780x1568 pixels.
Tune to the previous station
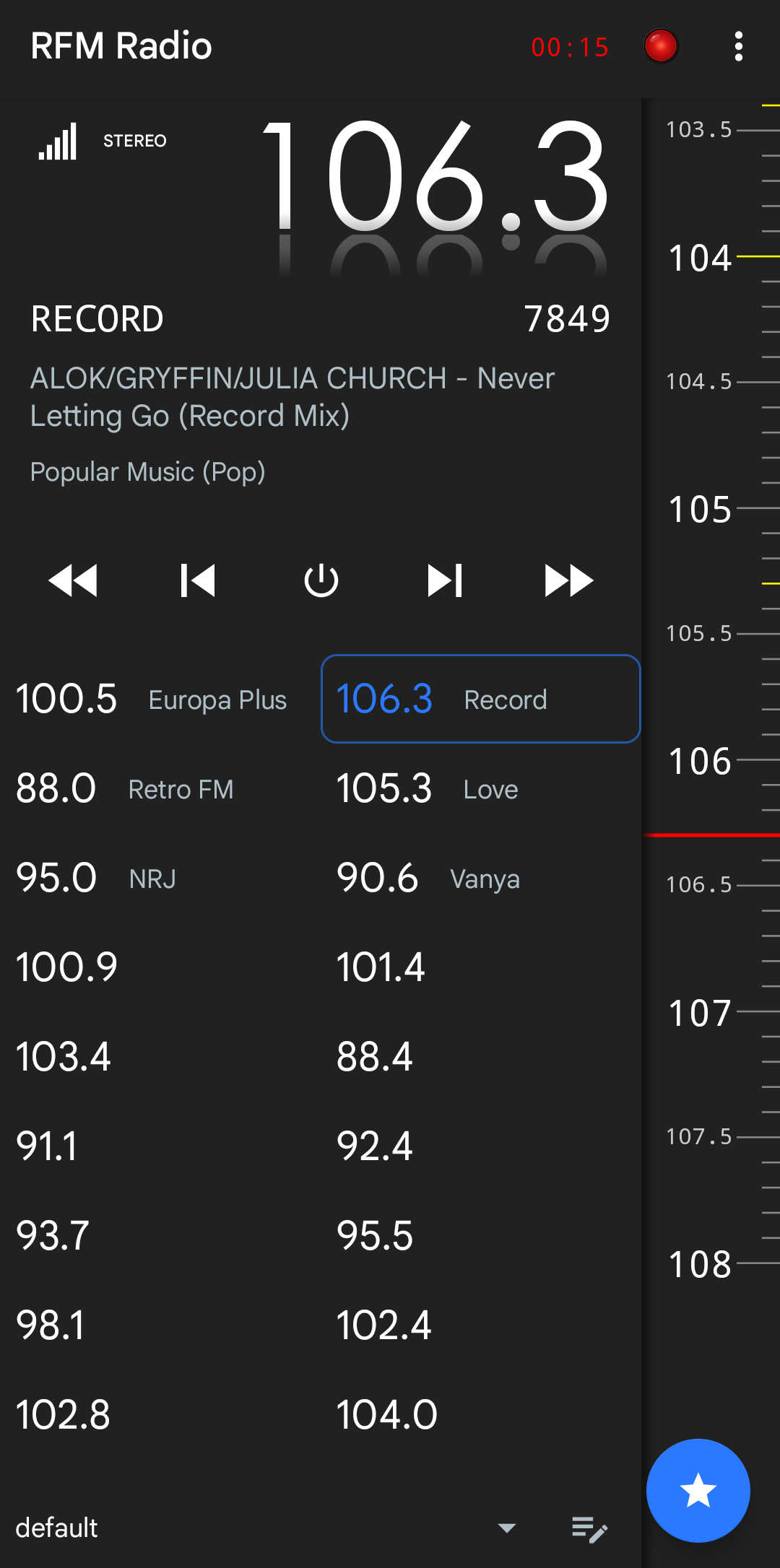point(197,580)
